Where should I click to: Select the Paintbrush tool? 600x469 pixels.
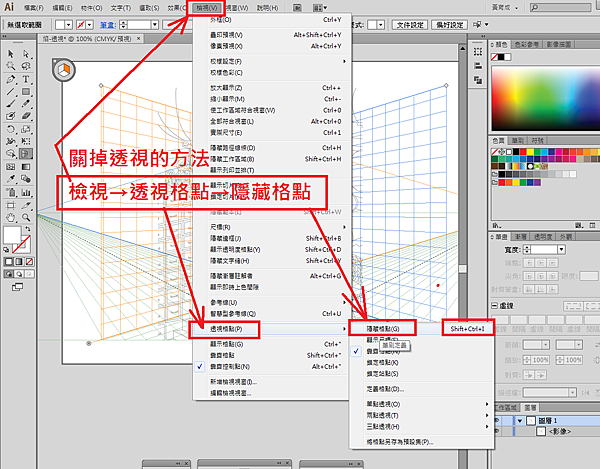11,103
